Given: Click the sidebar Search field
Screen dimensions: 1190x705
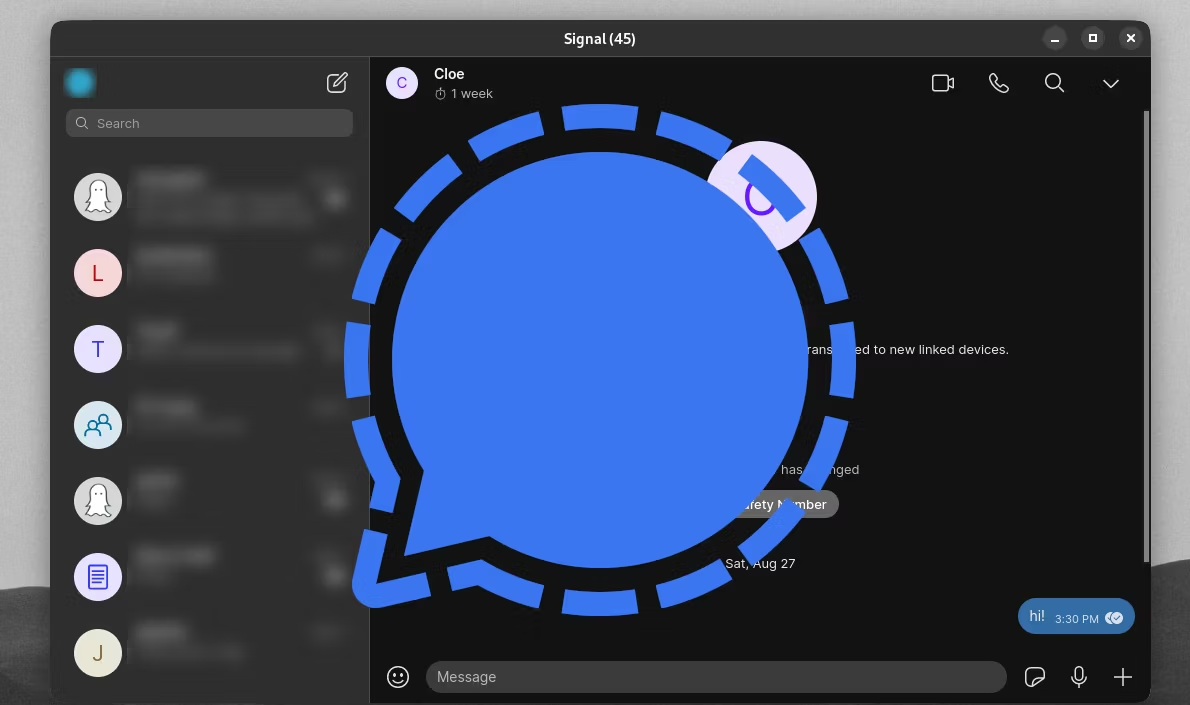Looking at the screenshot, I should [x=209, y=123].
